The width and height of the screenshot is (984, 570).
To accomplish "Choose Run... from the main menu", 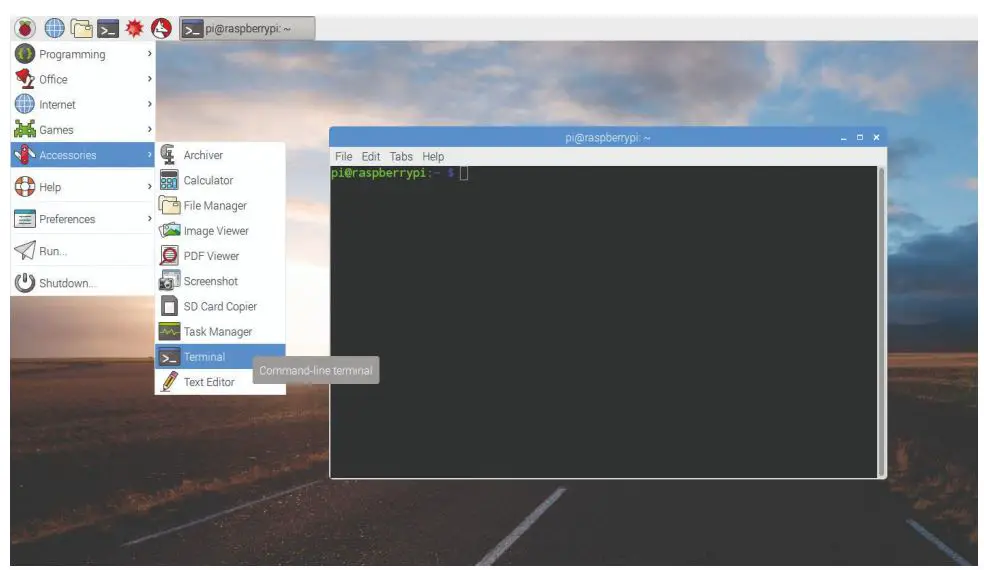I will point(83,250).
